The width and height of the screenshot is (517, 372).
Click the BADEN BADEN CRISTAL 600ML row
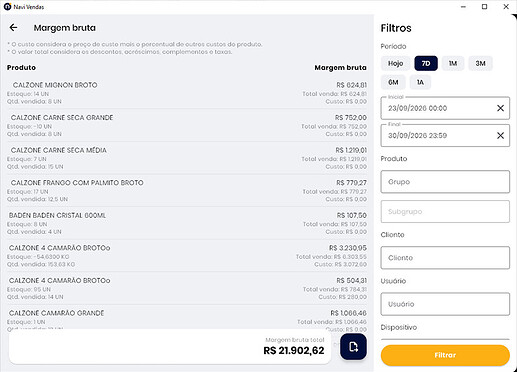(187, 223)
